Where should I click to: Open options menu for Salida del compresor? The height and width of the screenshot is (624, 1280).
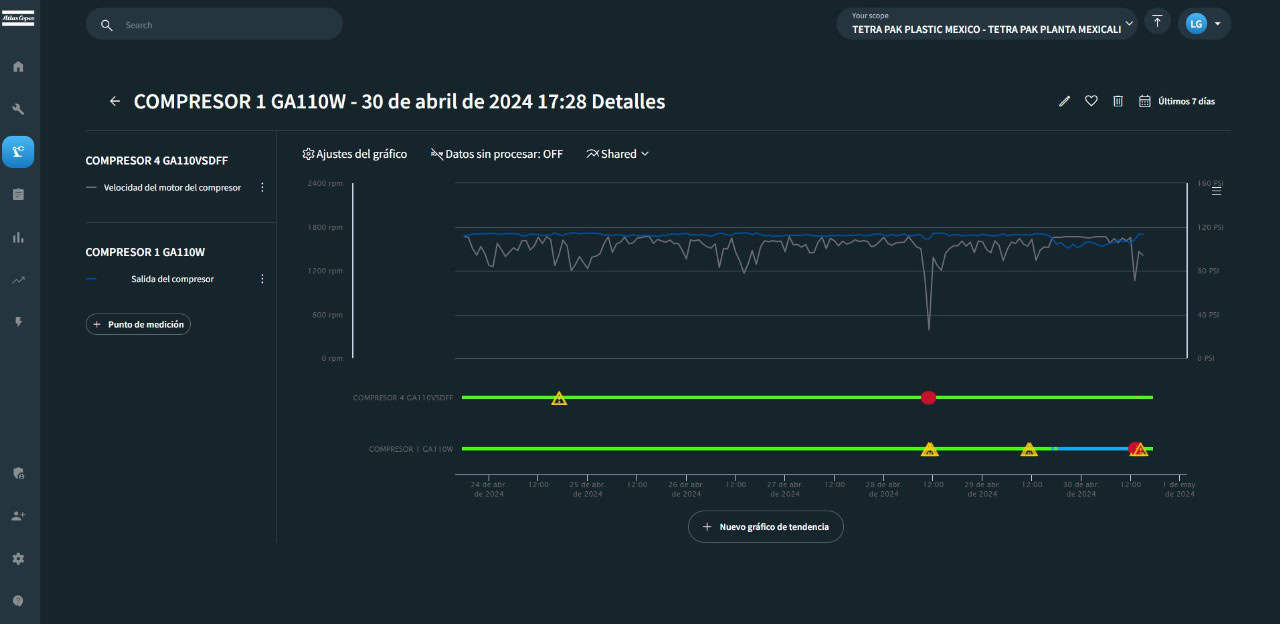263,279
